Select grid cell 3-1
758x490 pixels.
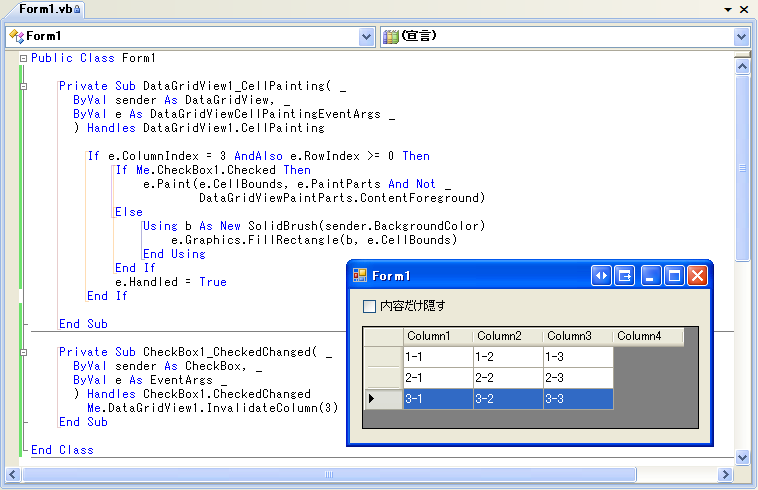point(438,399)
